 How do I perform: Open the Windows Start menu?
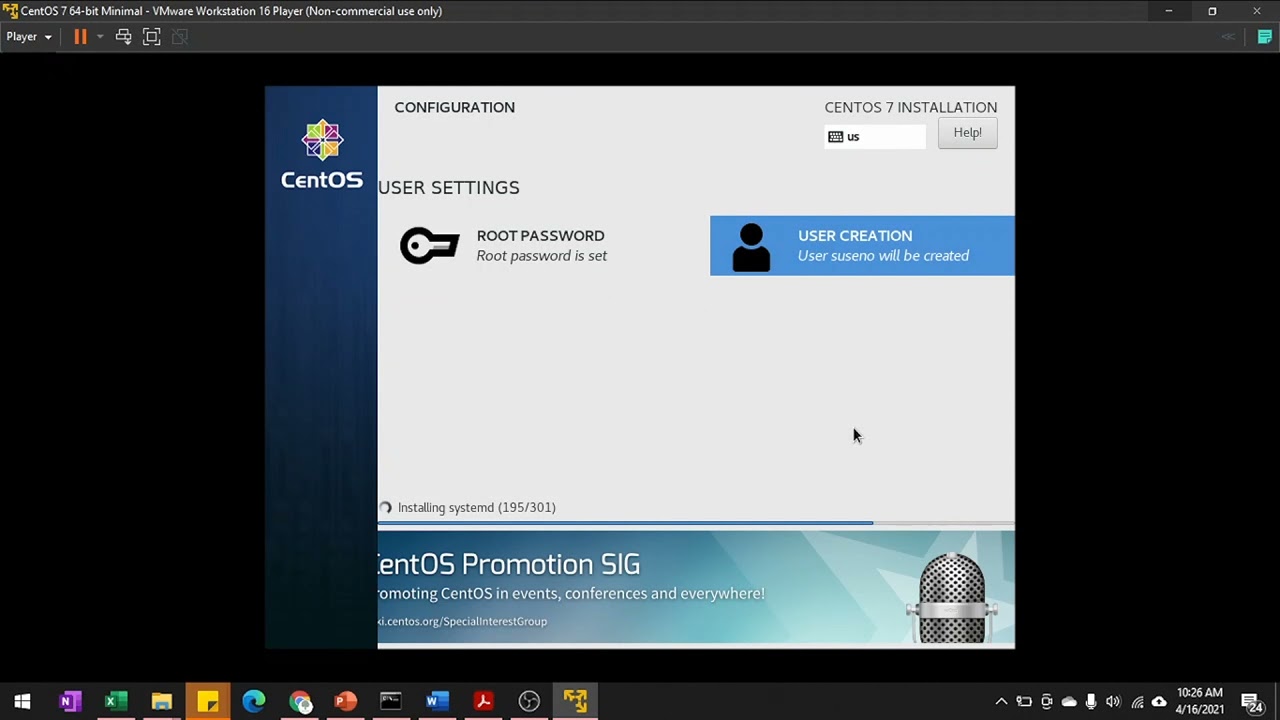22,701
